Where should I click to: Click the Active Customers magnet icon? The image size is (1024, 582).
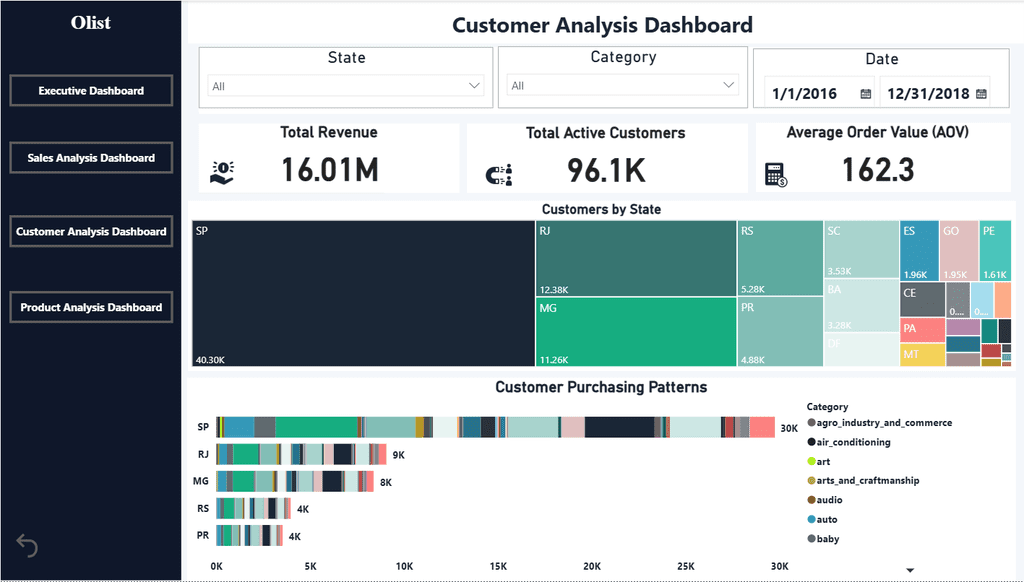[x=499, y=174]
